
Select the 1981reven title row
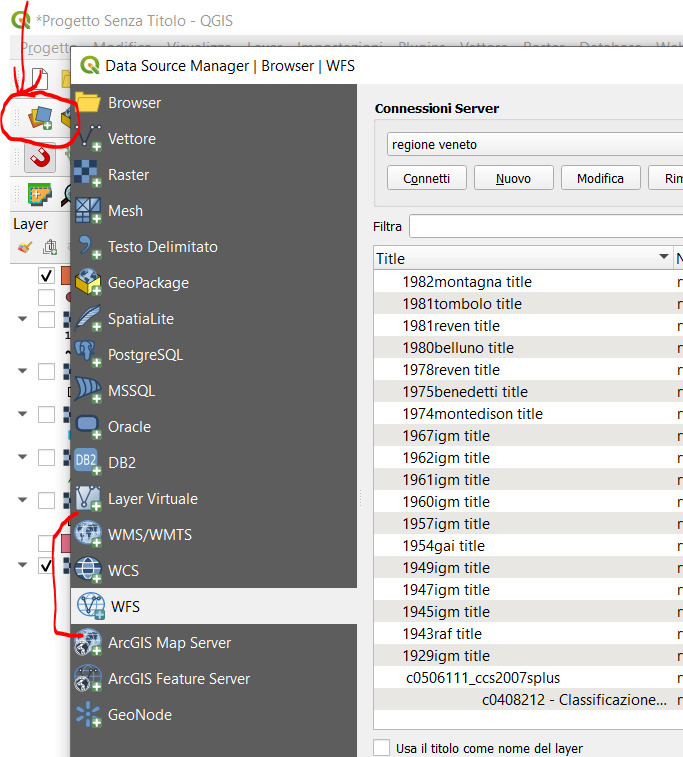coord(528,325)
